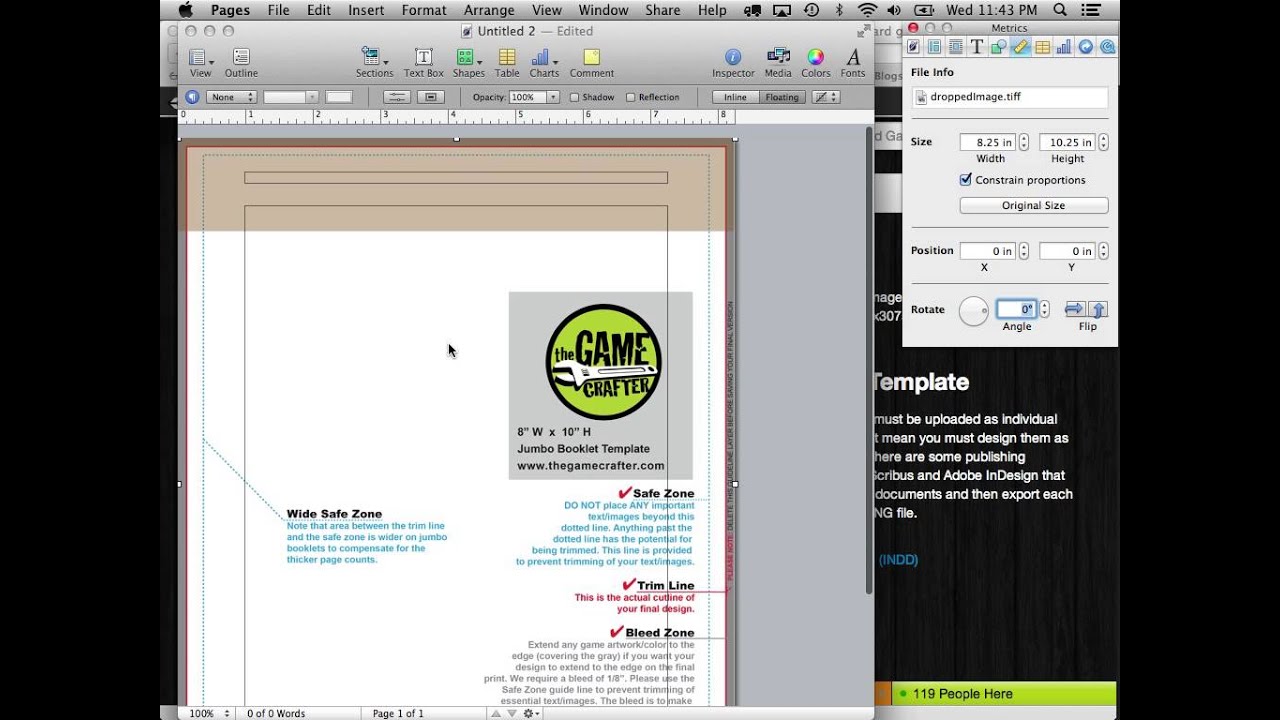The image size is (1280, 720).
Task: Enable the Shadow checkbox
Action: click(x=575, y=97)
